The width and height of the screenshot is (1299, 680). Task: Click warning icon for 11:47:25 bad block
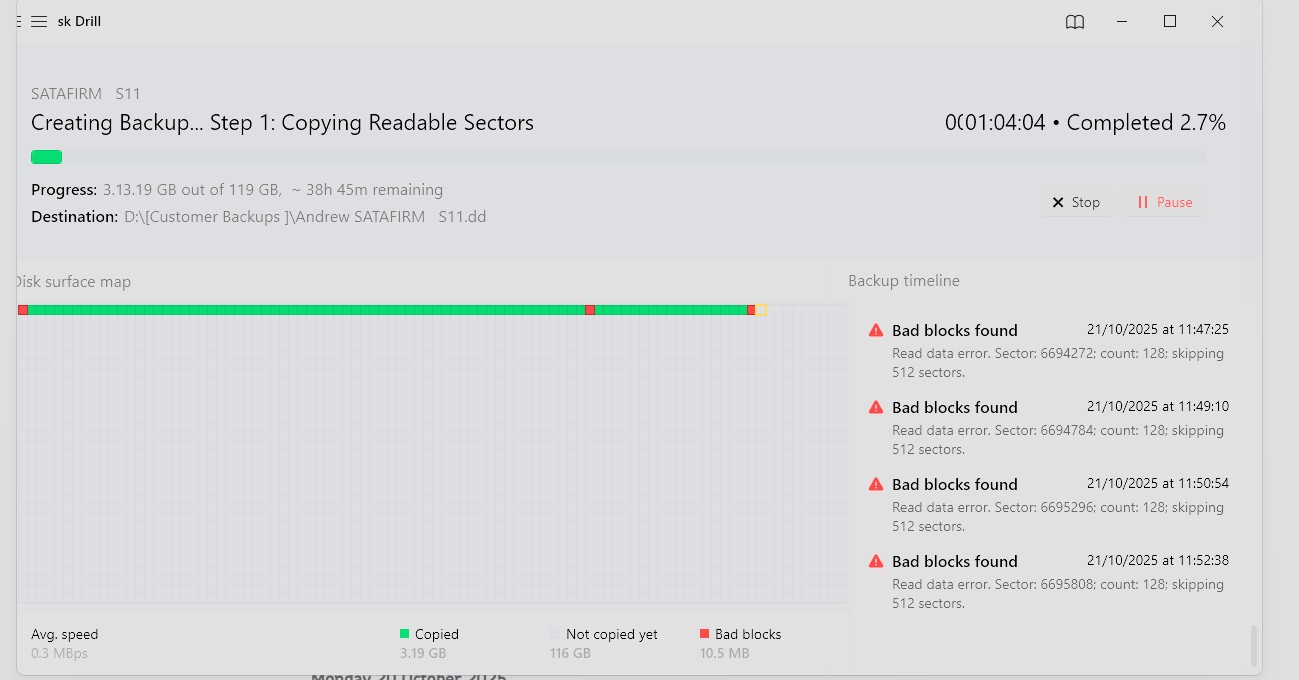coord(876,330)
